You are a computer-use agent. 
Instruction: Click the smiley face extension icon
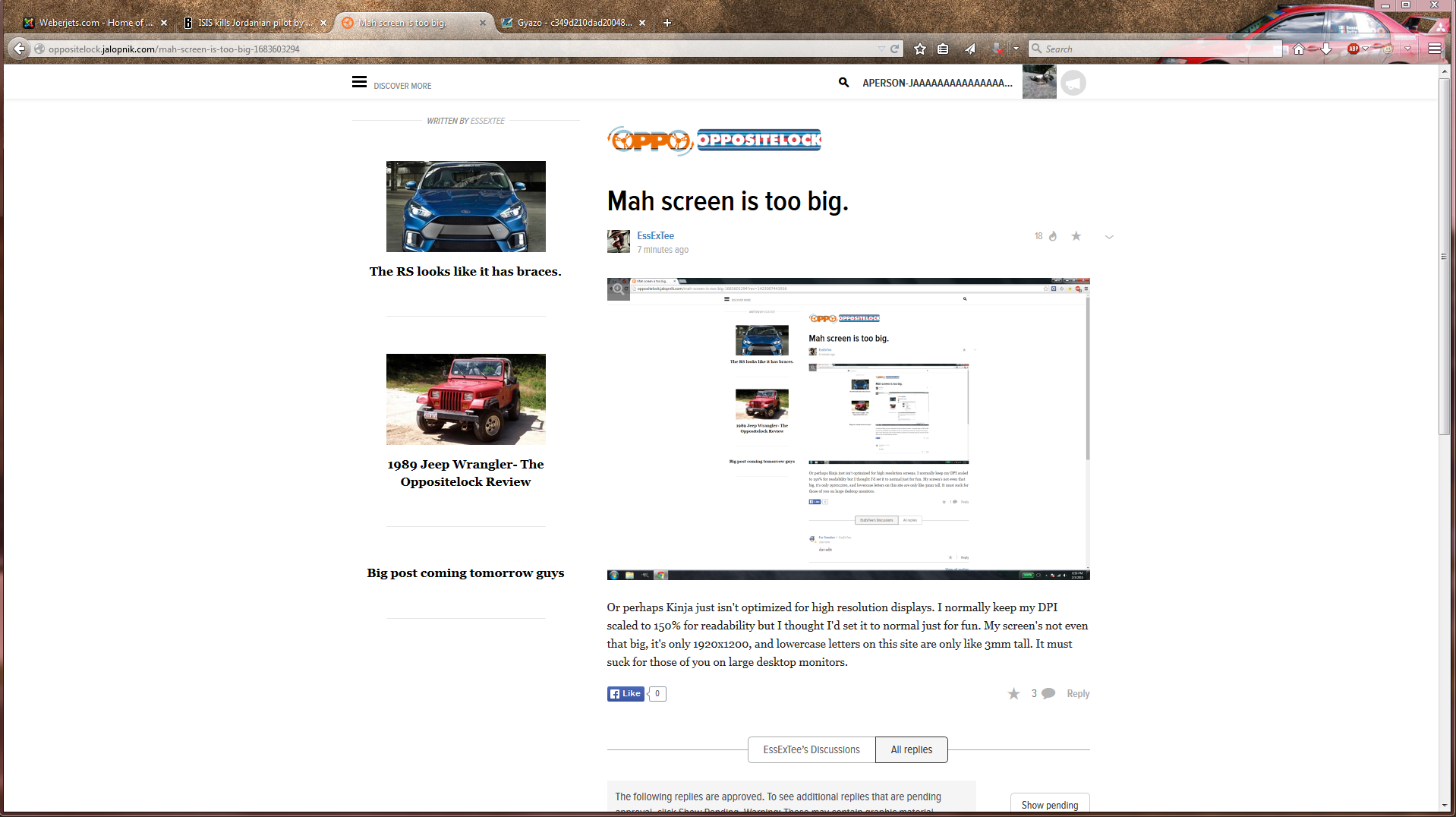[1388, 49]
